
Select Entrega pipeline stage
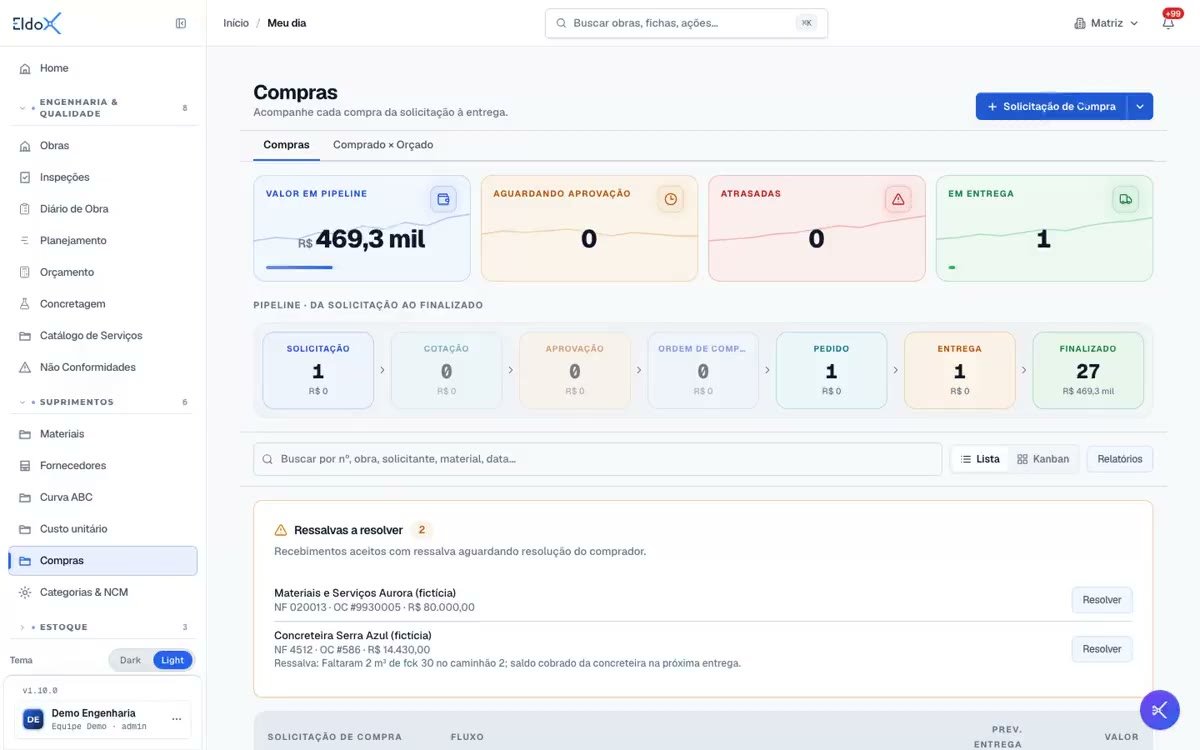coord(960,370)
